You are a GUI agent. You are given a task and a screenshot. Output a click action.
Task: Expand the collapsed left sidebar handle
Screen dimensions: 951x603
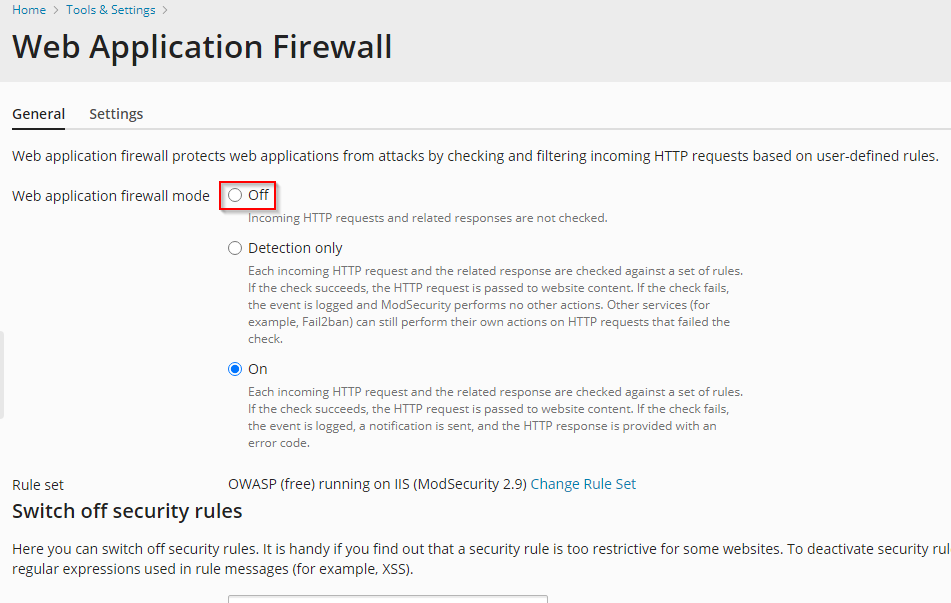click(2, 375)
